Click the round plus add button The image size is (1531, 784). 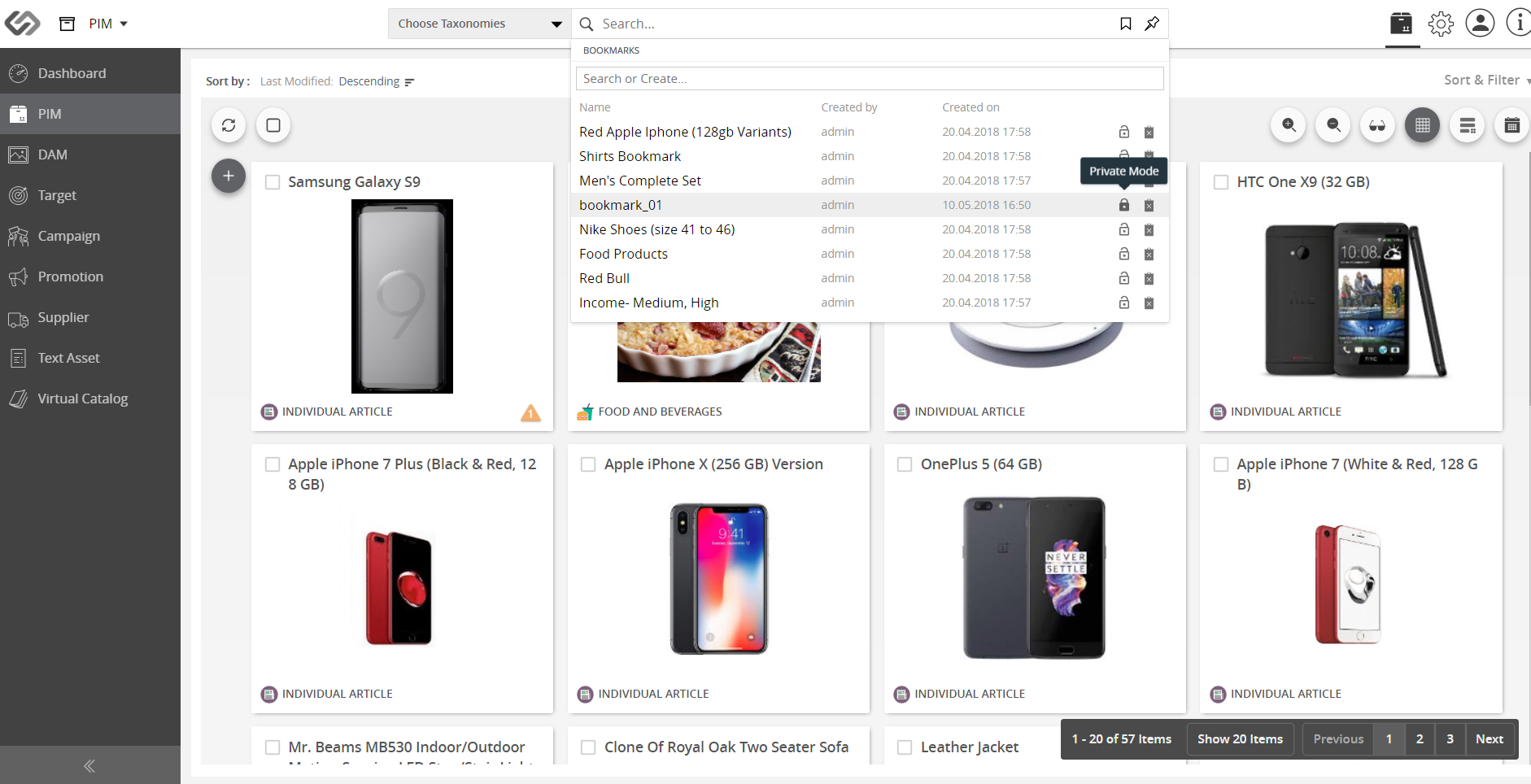click(229, 176)
